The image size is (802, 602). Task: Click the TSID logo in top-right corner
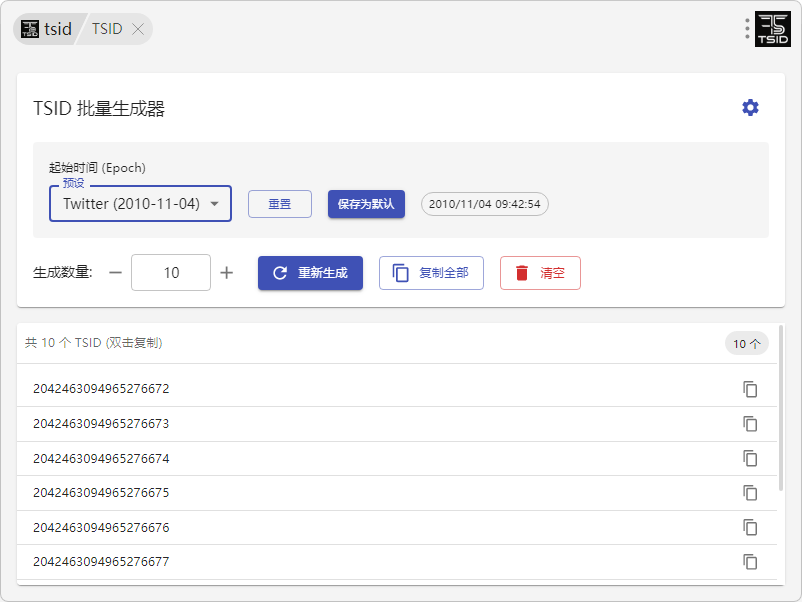pos(772,29)
